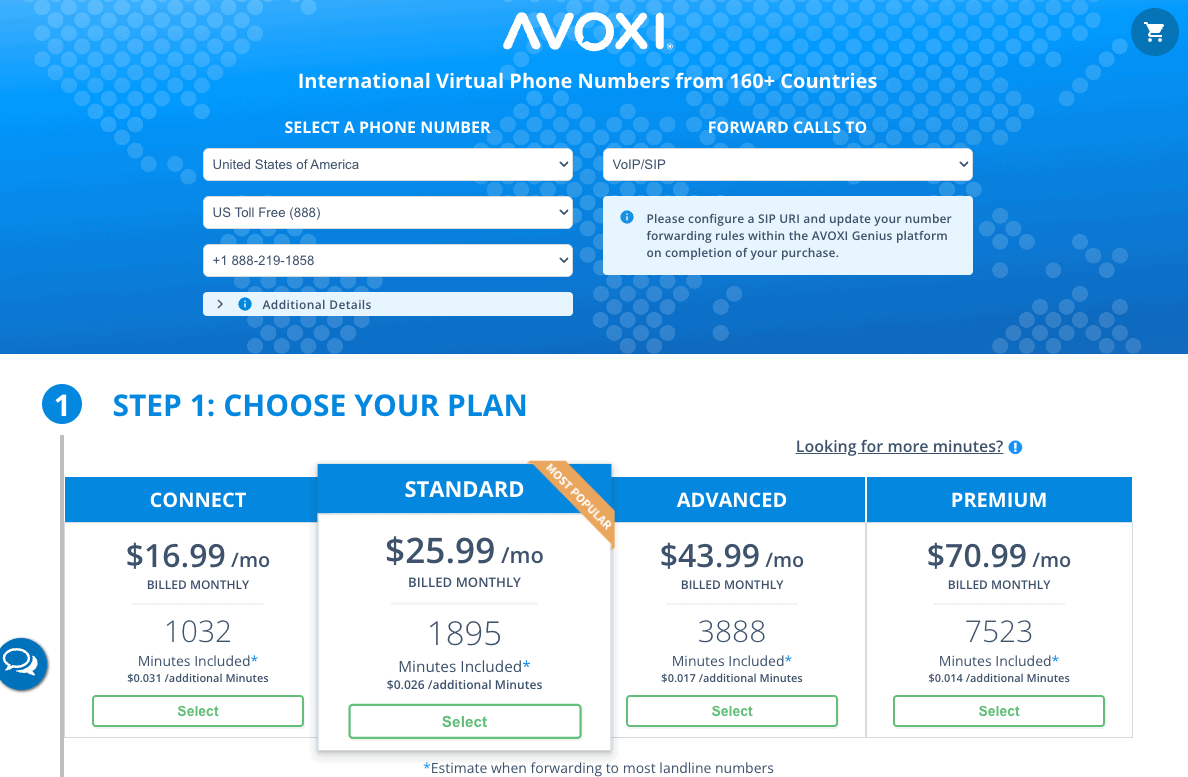Open the VoIP/SIP forwarding destination dropdown
1188x777 pixels.
[x=788, y=164]
